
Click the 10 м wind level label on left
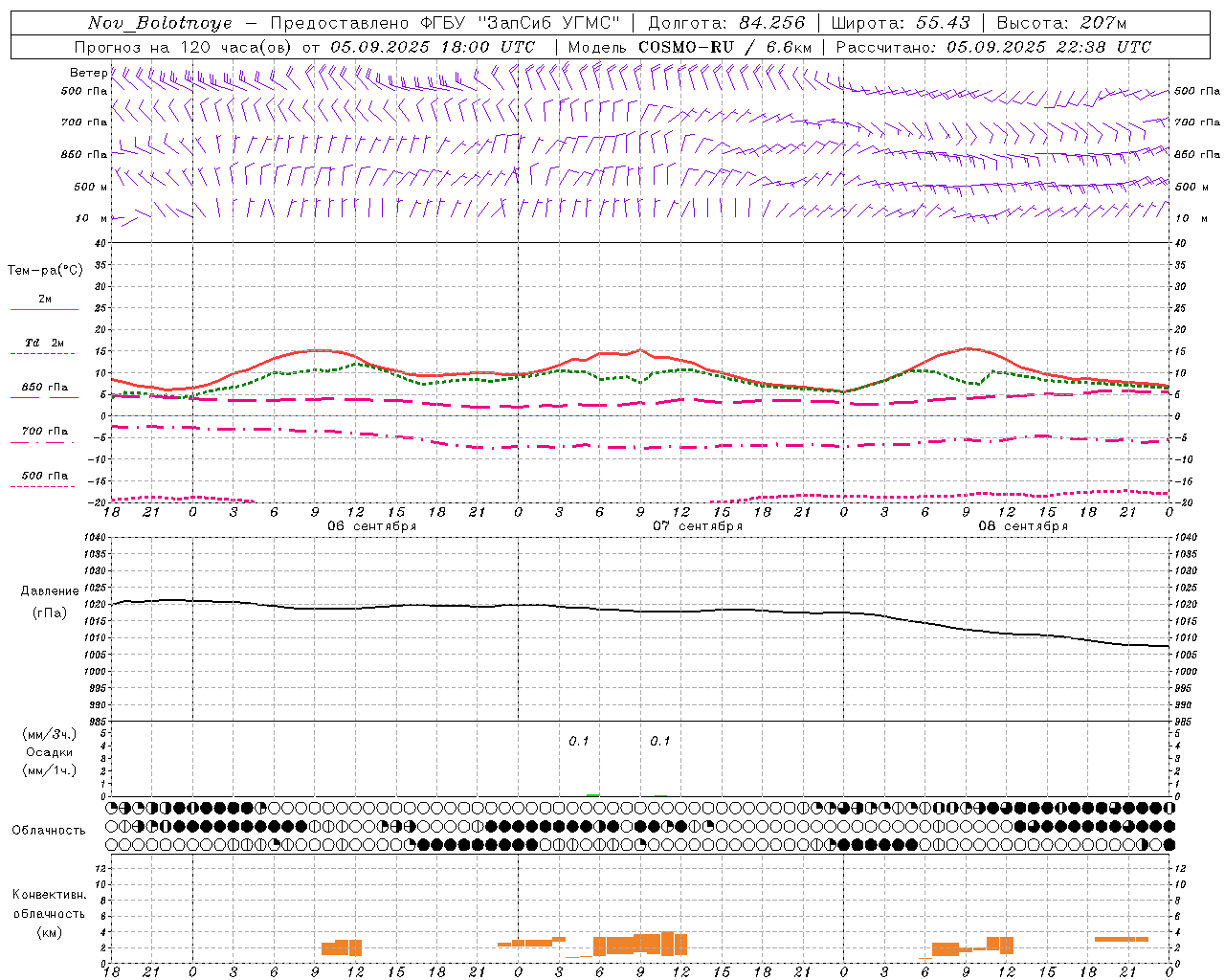(91, 218)
